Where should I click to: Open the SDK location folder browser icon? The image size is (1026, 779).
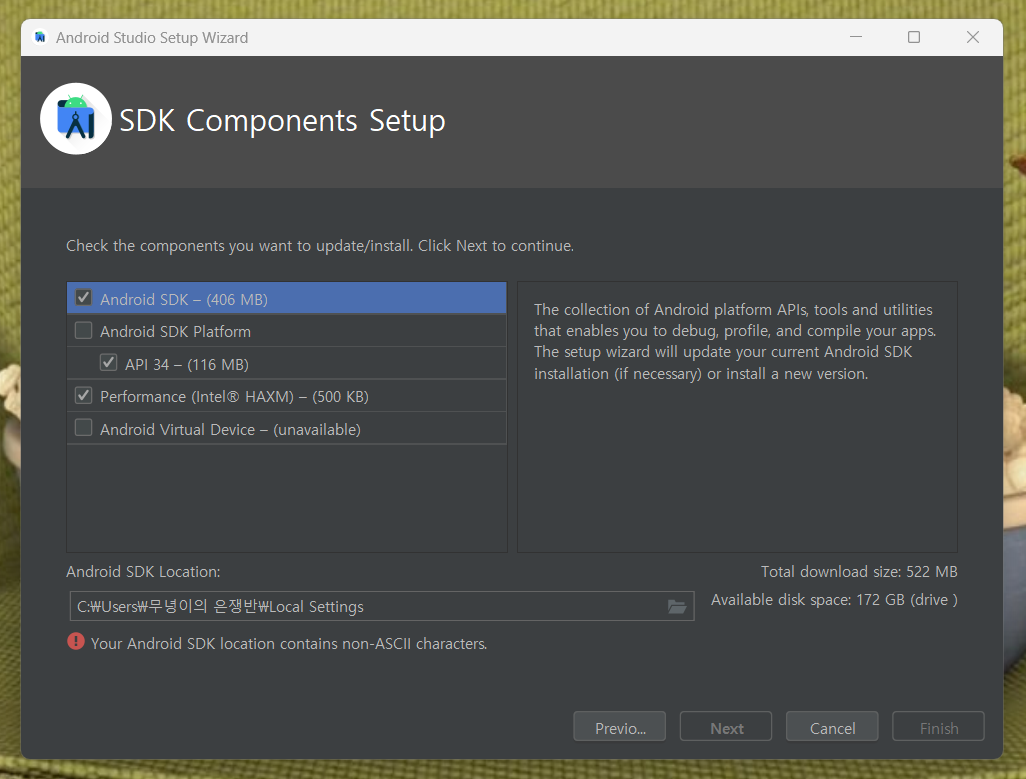tap(677, 607)
